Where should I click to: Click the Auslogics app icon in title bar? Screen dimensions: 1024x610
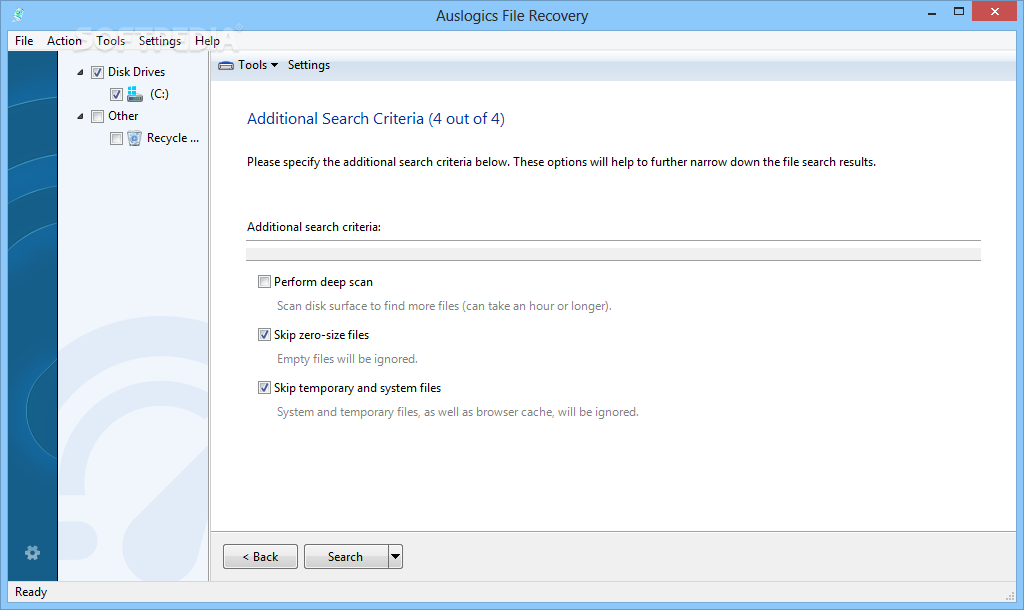click(18, 14)
